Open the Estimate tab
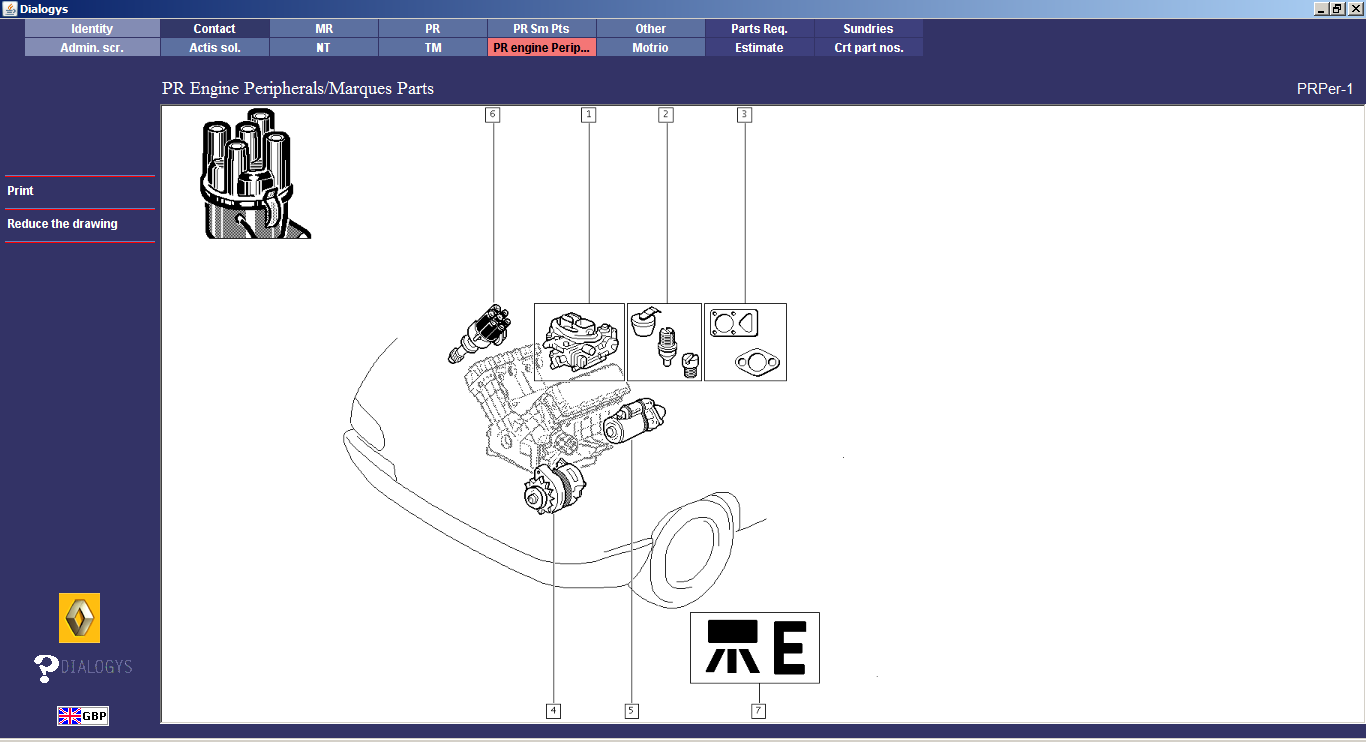Screen dimensions: 1366x742 (x=759, y=47)
